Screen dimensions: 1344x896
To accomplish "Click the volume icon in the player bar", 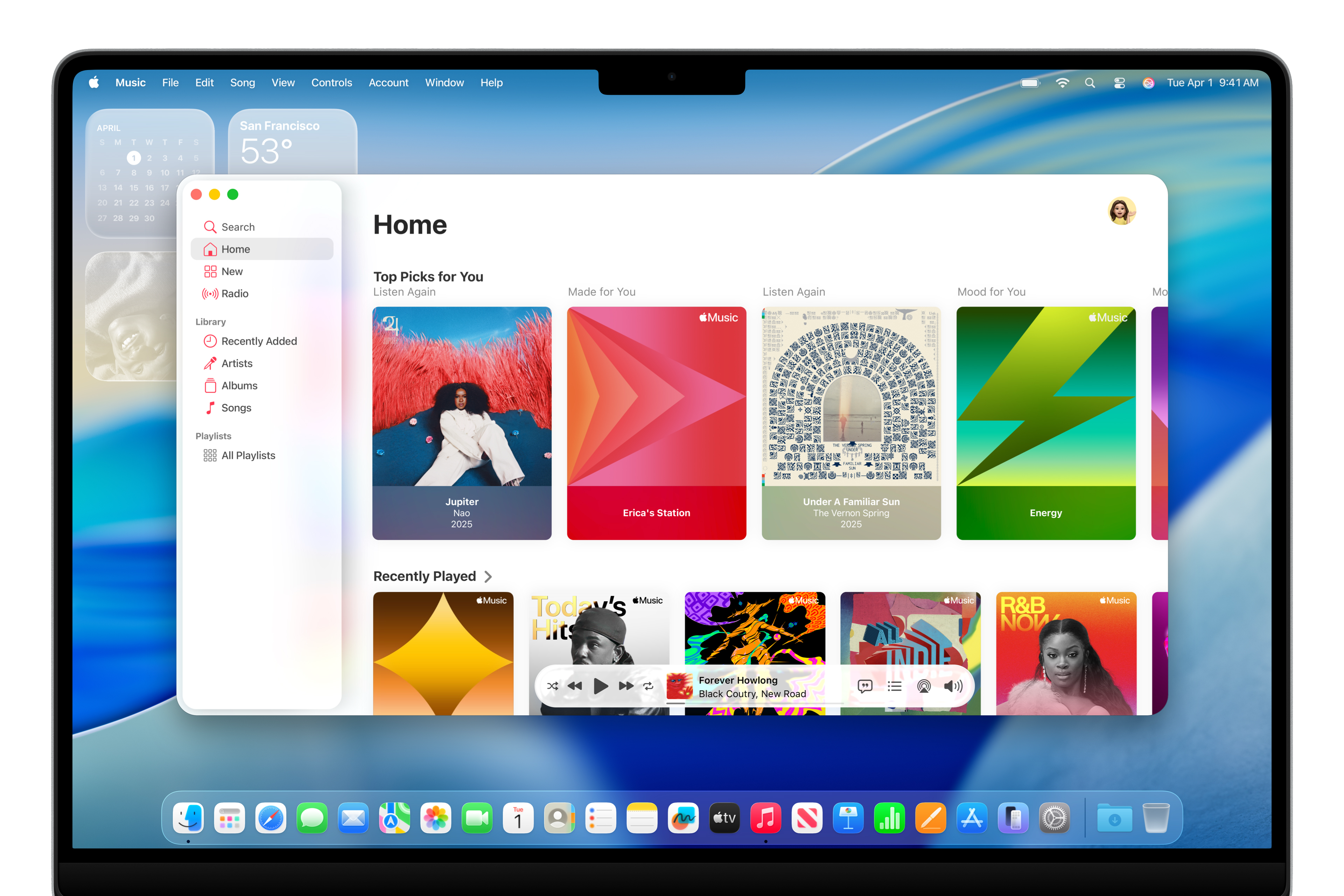I will pos(953,686).
